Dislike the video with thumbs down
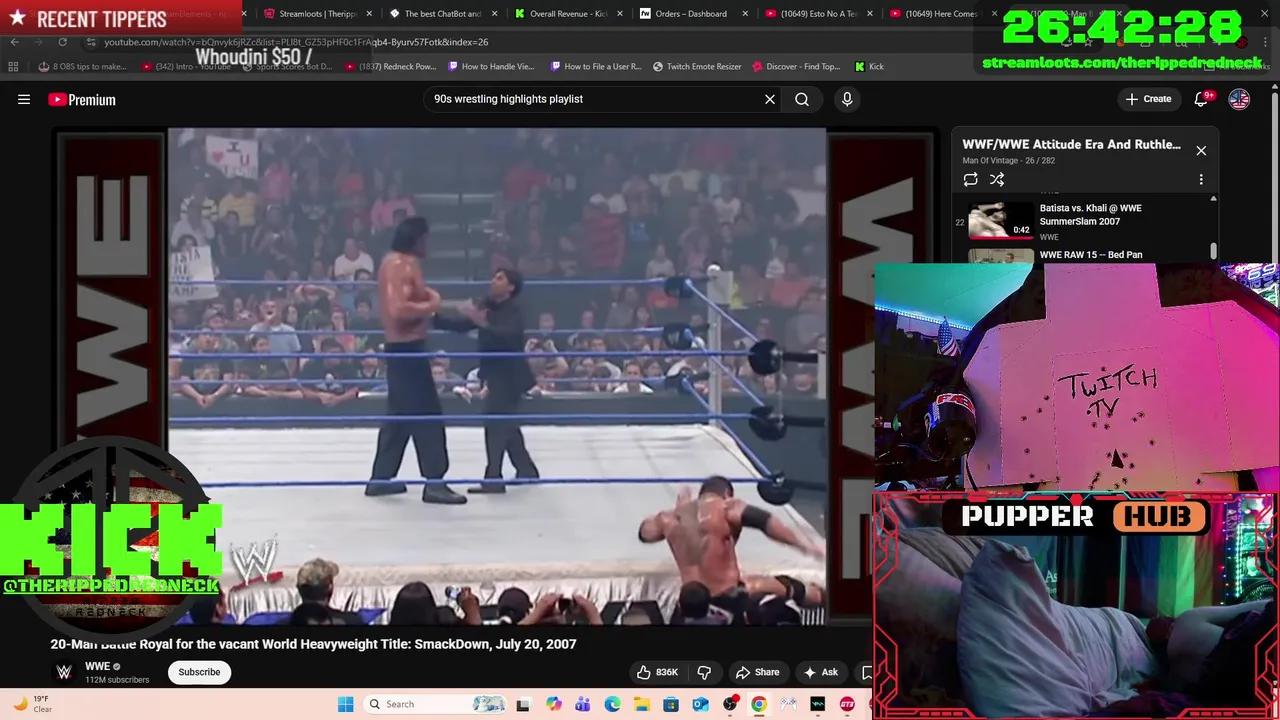Image resolution: width=1280 pixels, height=720 pixels. [x=704, y=672]
